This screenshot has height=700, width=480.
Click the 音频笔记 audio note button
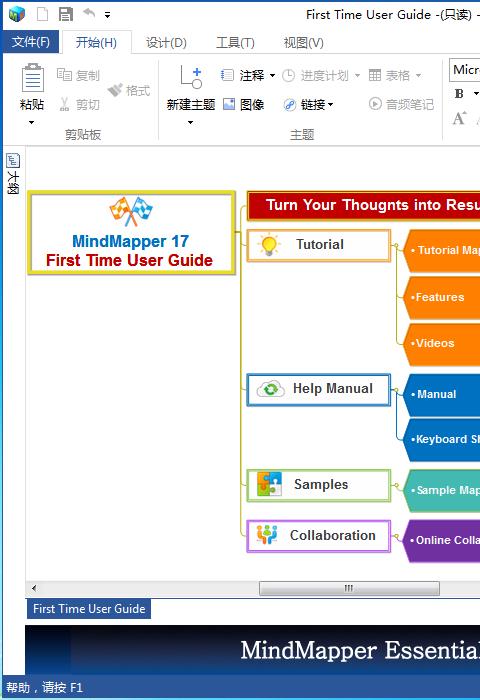tap(401, 104)
